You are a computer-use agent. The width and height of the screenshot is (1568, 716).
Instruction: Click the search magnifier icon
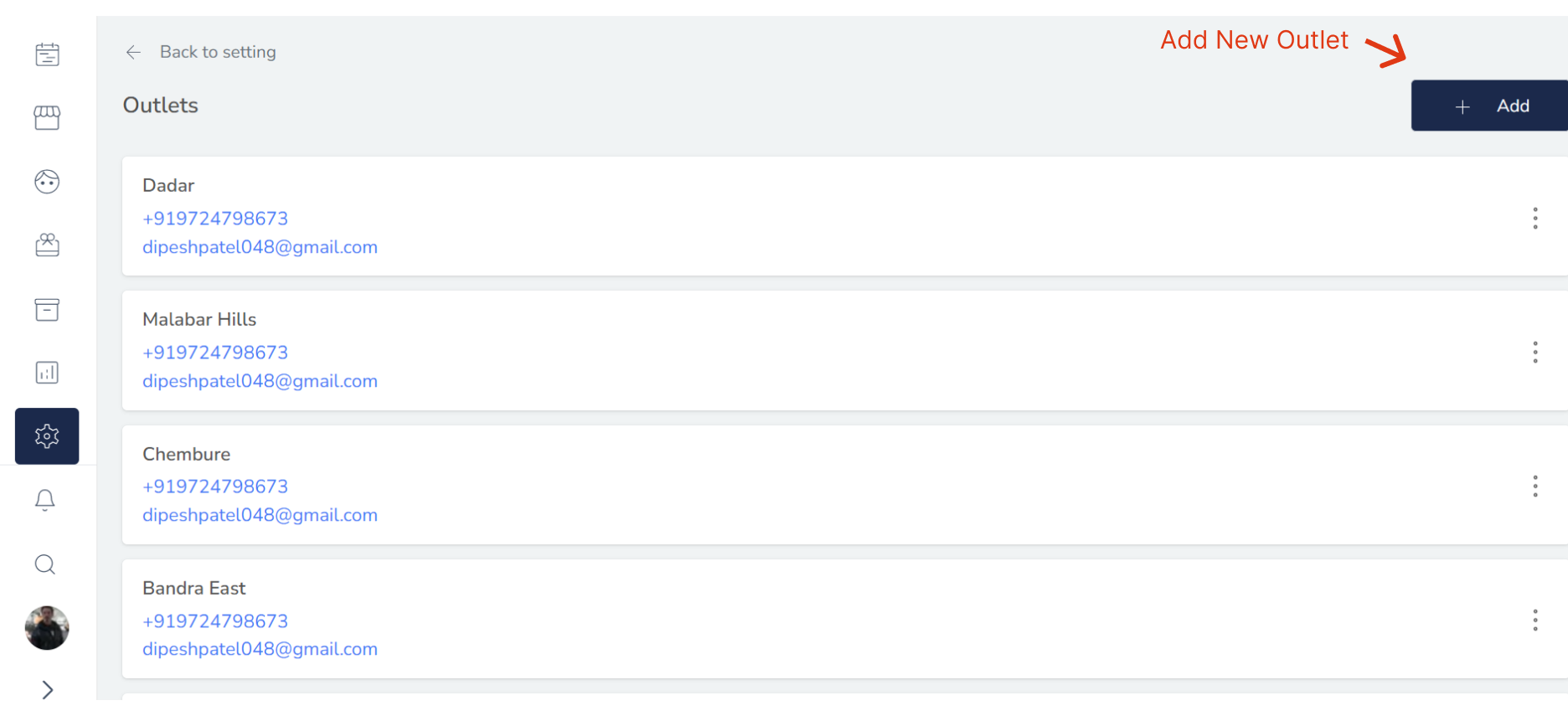(45, 564)
